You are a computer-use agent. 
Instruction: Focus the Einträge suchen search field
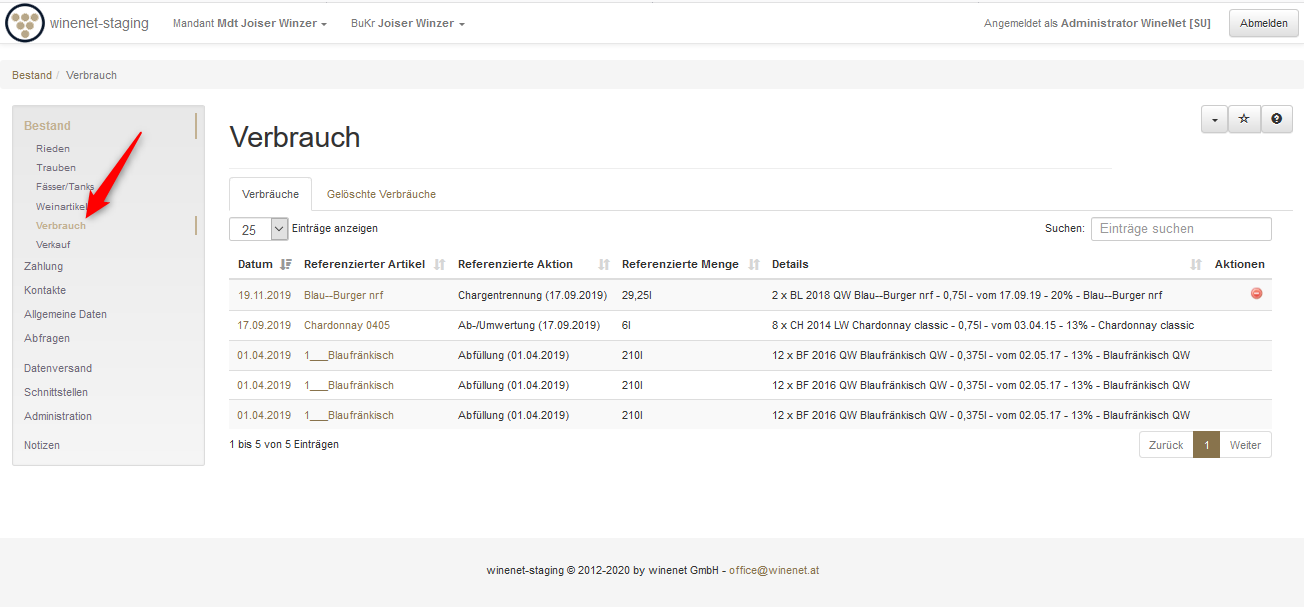(1180, 229)
